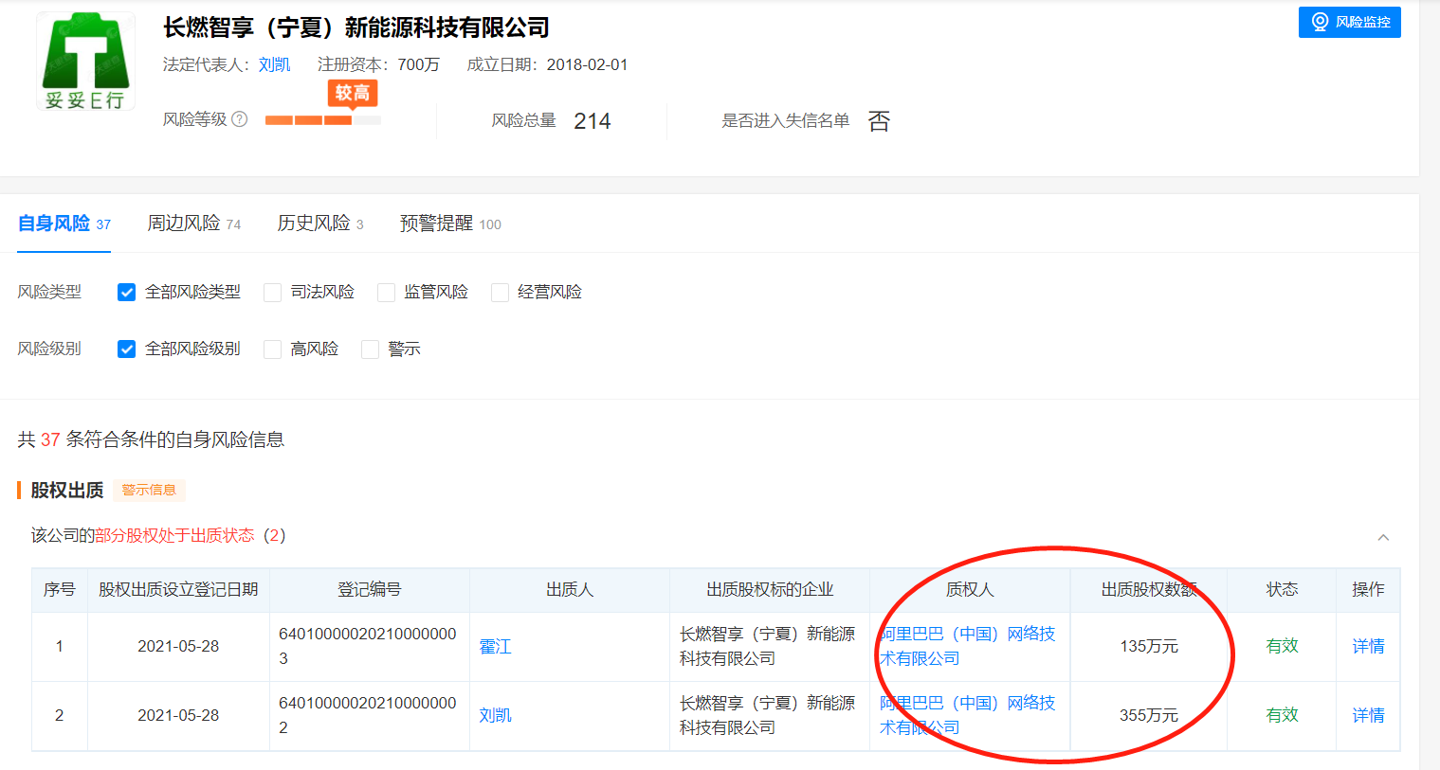
Task: Switch to the 自身风险 tab
Action: click(x=64, y=224)
